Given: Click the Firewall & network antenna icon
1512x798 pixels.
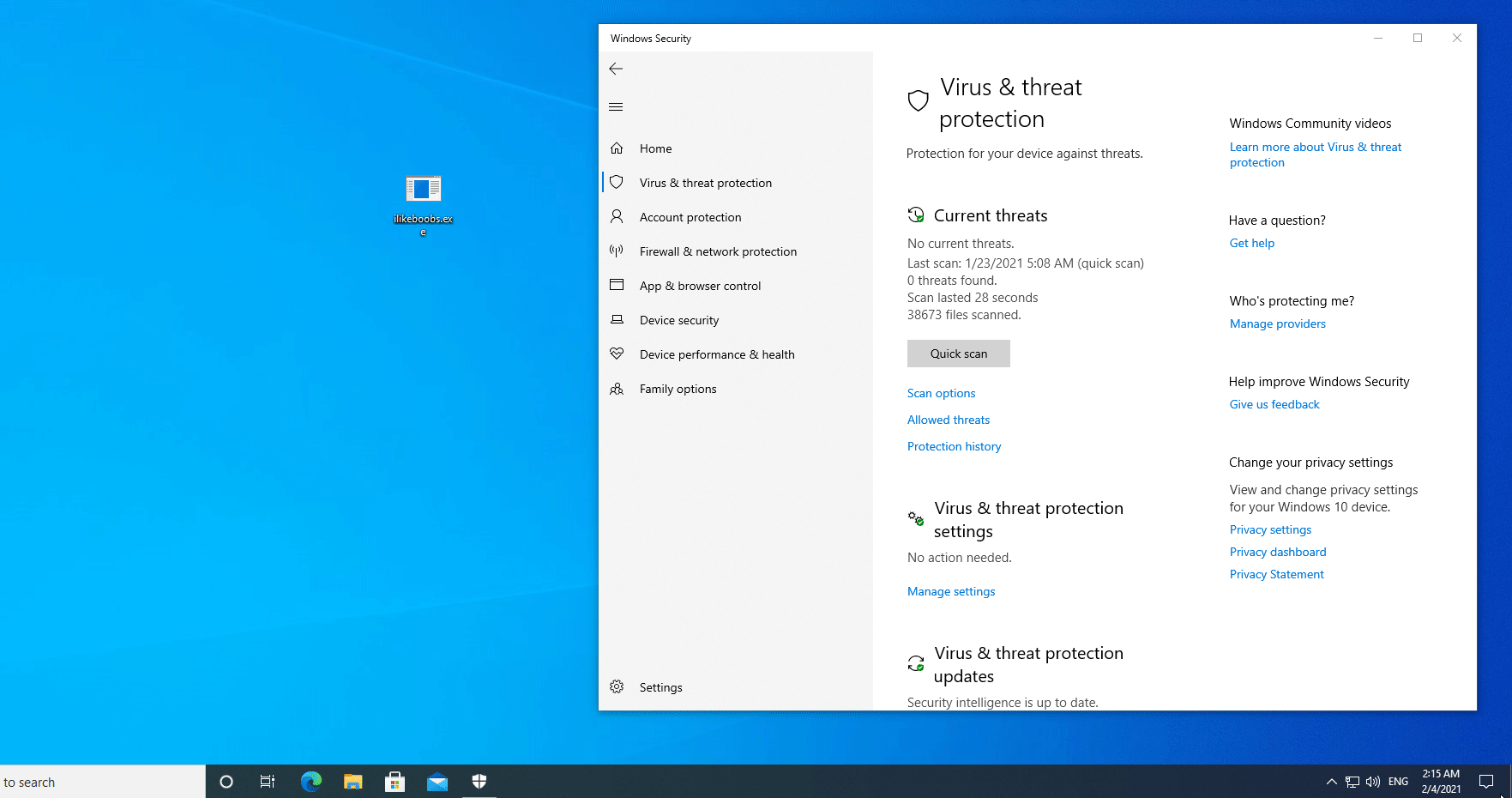Looking at the screenshot, I should pyautogui.click(x=617, y=251).
